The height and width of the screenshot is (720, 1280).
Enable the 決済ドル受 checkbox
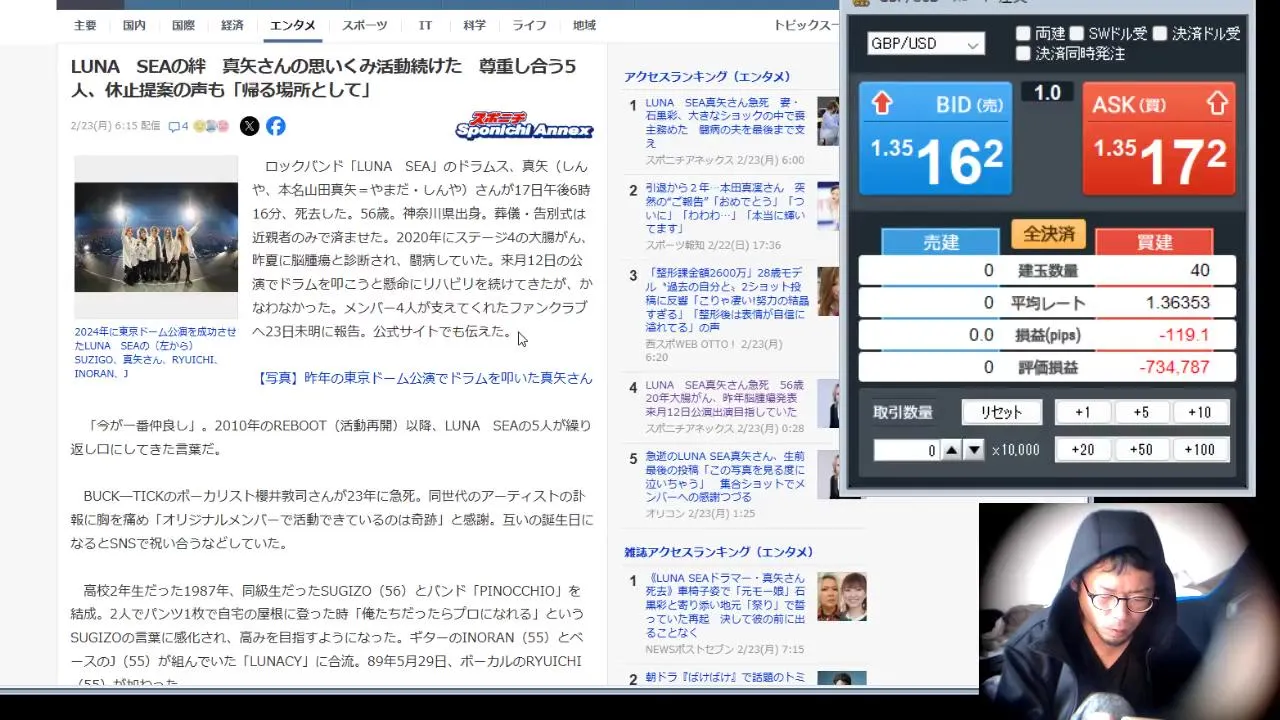click(1159, 33)
